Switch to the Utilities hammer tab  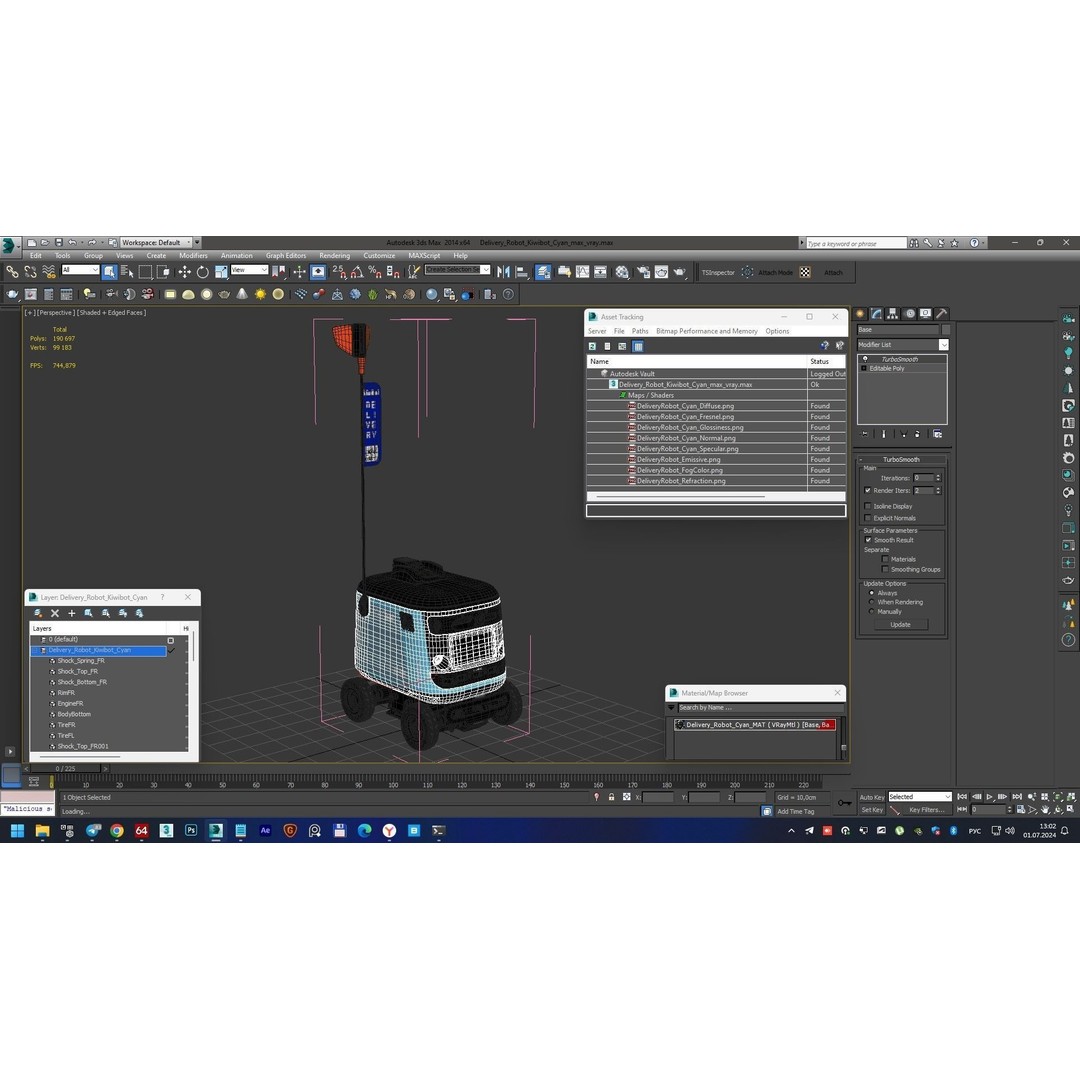[x=941, y=313]
